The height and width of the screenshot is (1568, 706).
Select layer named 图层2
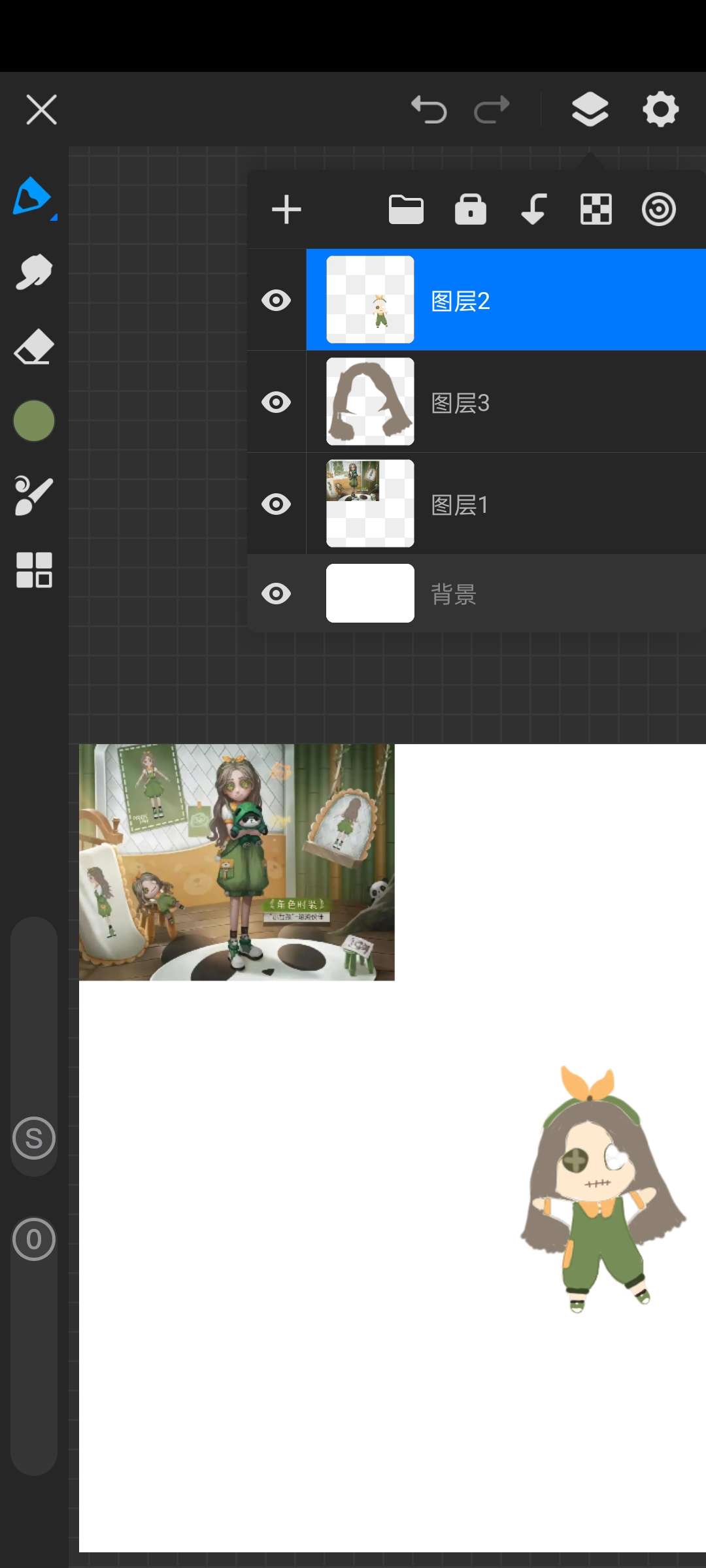[460, 301]
